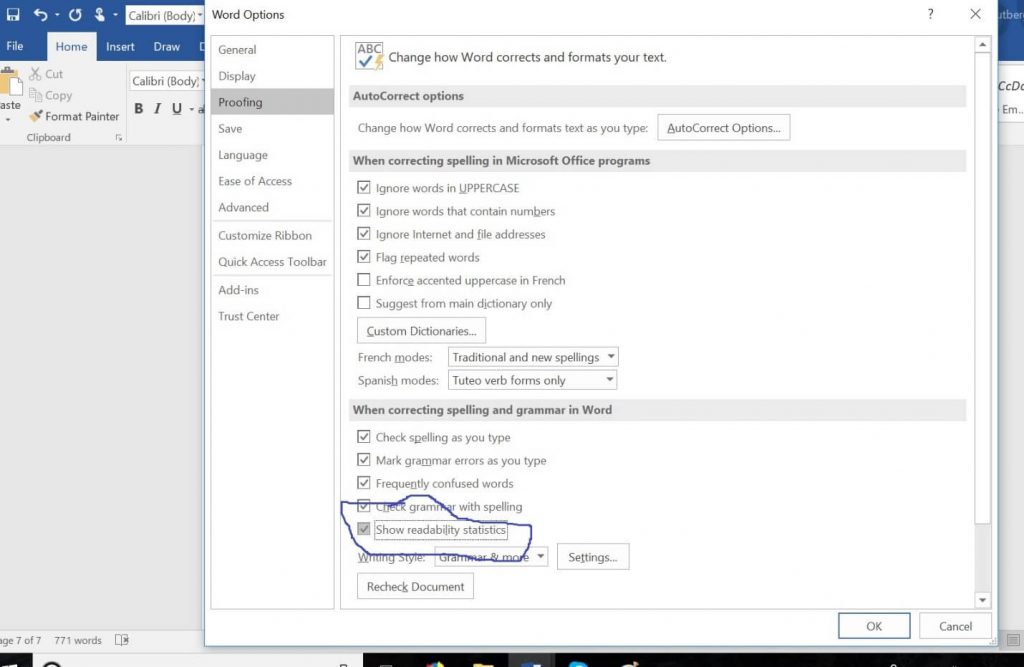
Task: Uncheck Ignore words in UPPERCASE
Action: click(x=364, y=188)
